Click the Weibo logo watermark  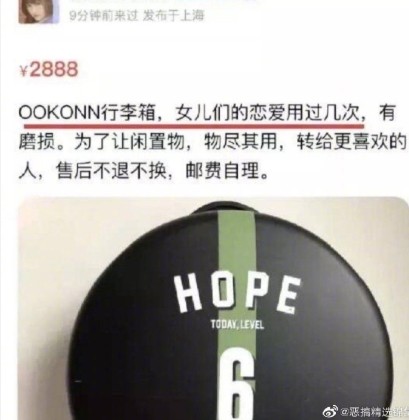point(328,412)
